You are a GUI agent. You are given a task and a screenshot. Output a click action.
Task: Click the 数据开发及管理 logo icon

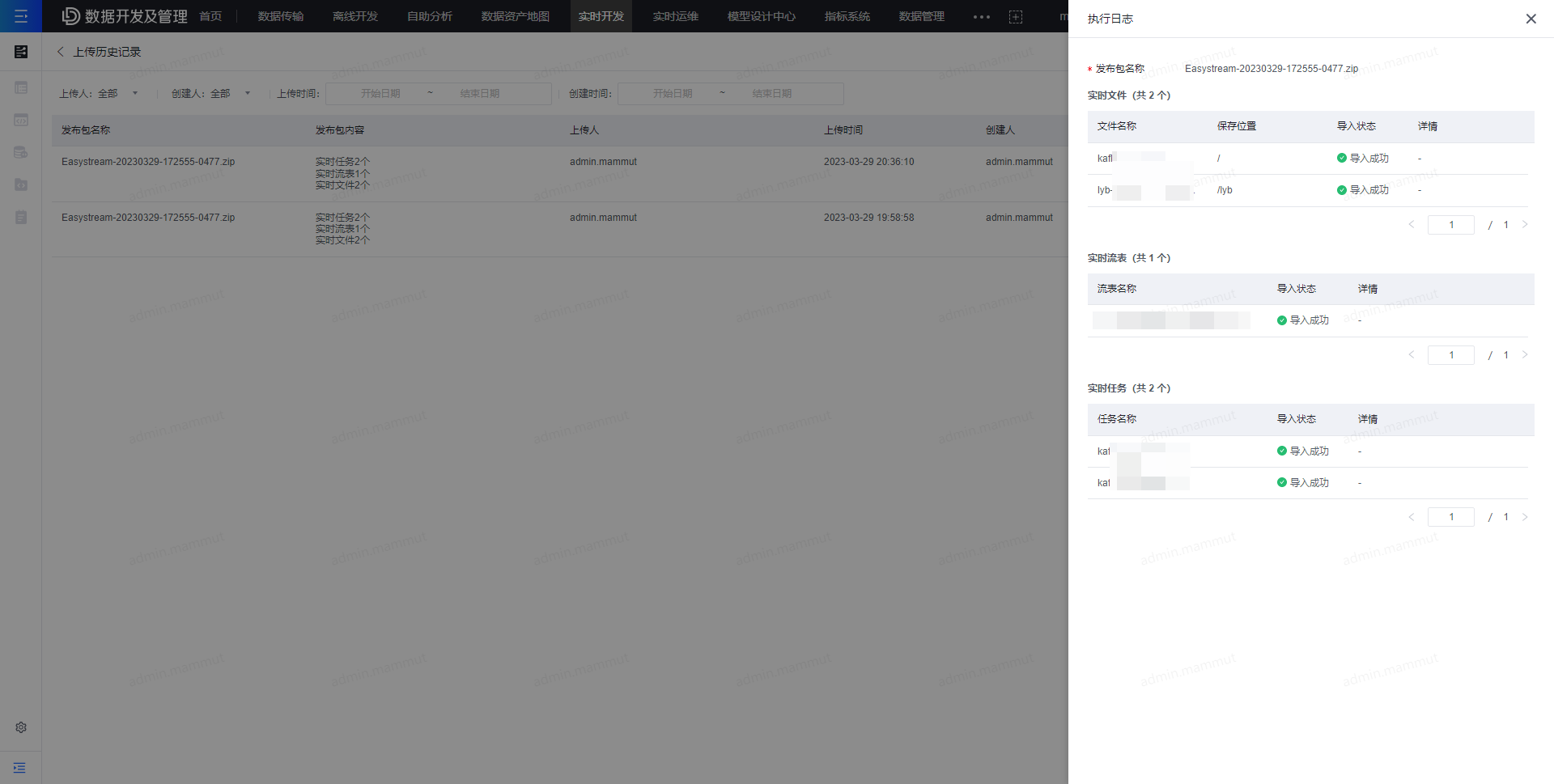71,16
